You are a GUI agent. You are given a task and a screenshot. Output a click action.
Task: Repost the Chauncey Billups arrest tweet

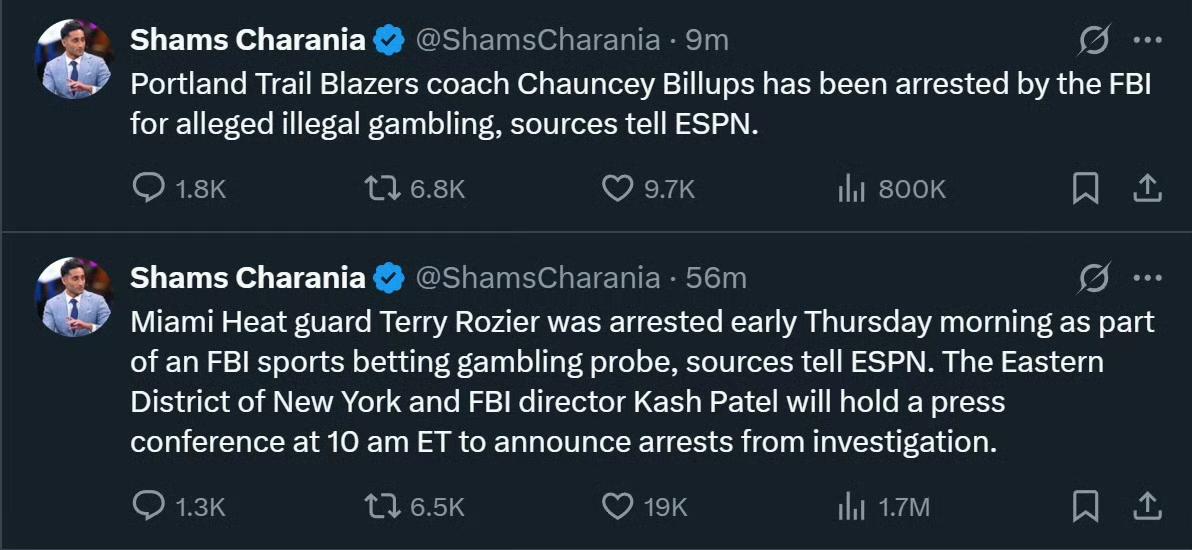(385, 188)
